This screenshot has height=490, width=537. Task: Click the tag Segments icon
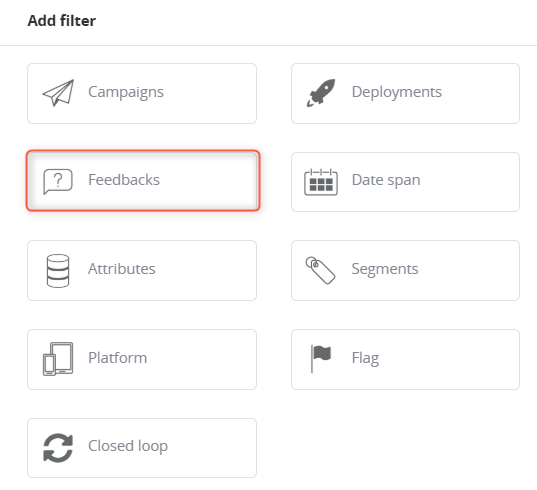click(320, 270)
